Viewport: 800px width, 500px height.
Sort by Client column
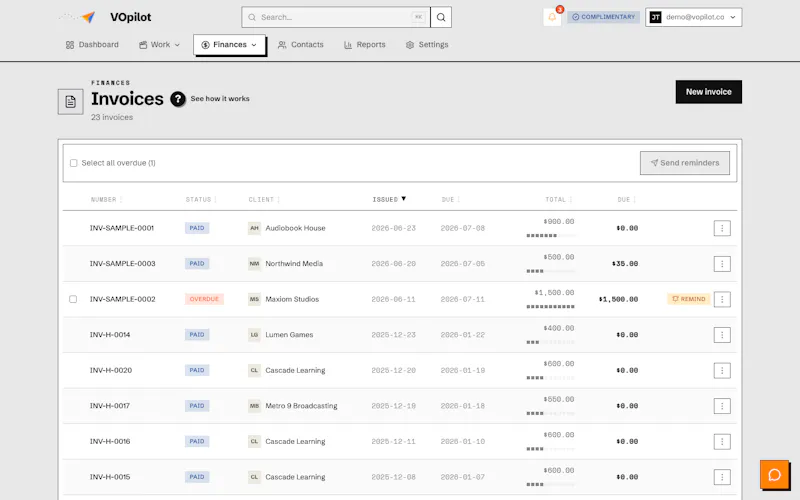(x=264, y=199)
